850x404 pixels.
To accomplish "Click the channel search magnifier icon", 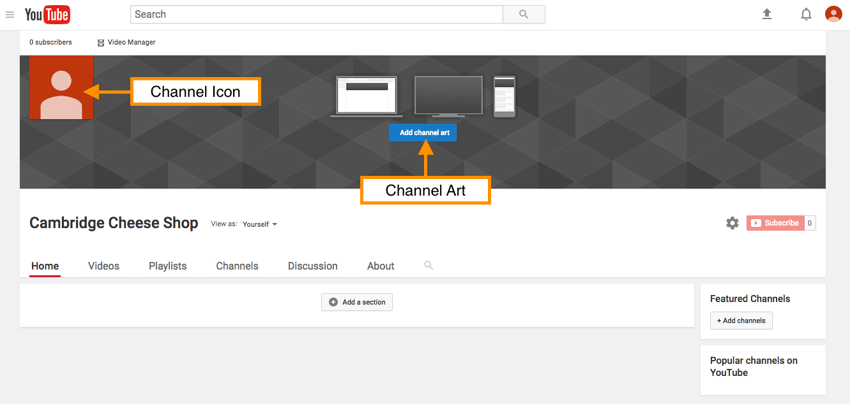I will pyautogui.click(x=428, y=265).
